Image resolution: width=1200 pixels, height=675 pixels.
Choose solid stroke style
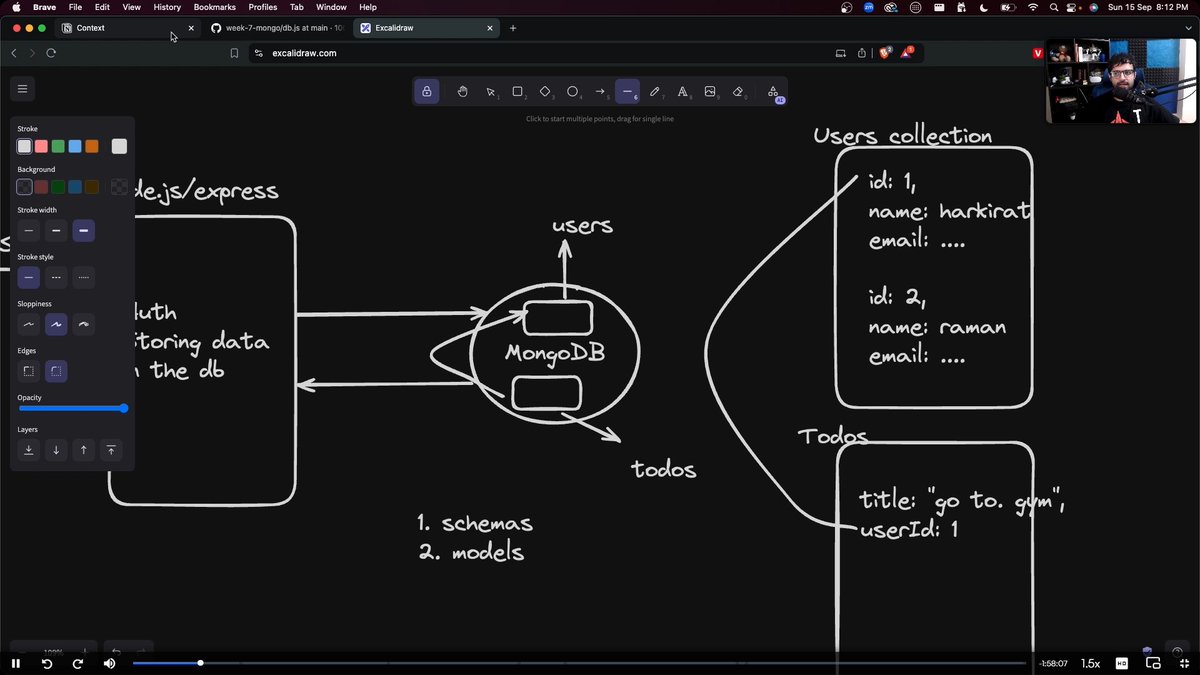29,277
